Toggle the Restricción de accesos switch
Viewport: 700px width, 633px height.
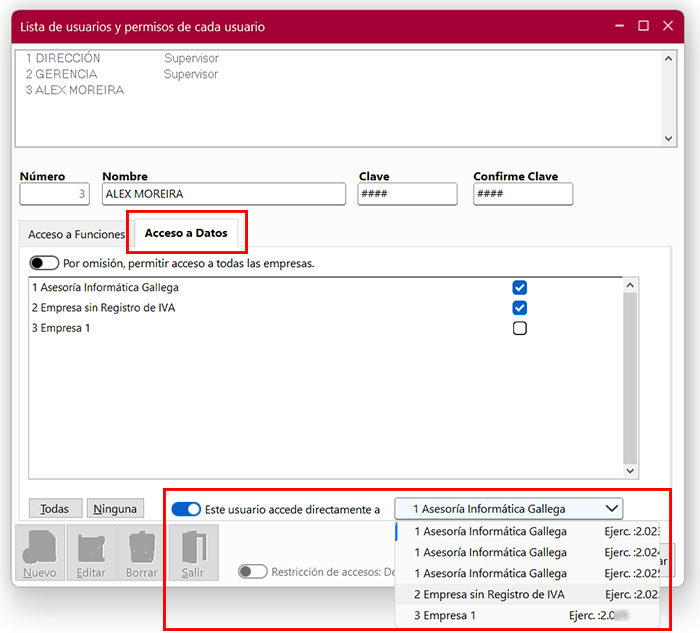pyautogui.click(x=252, y=572)
